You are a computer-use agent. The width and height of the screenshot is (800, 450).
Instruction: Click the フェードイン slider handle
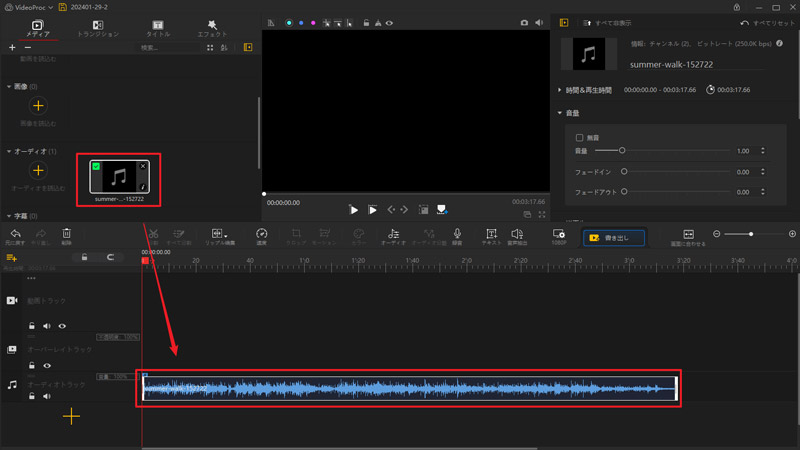click(x=623, y=171)
